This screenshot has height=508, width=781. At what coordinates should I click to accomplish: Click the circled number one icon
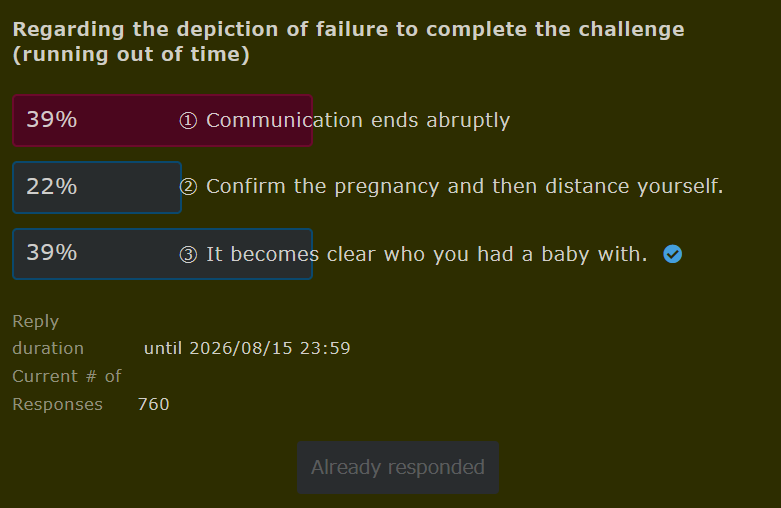pyautogui.click(x=188, y=121)
